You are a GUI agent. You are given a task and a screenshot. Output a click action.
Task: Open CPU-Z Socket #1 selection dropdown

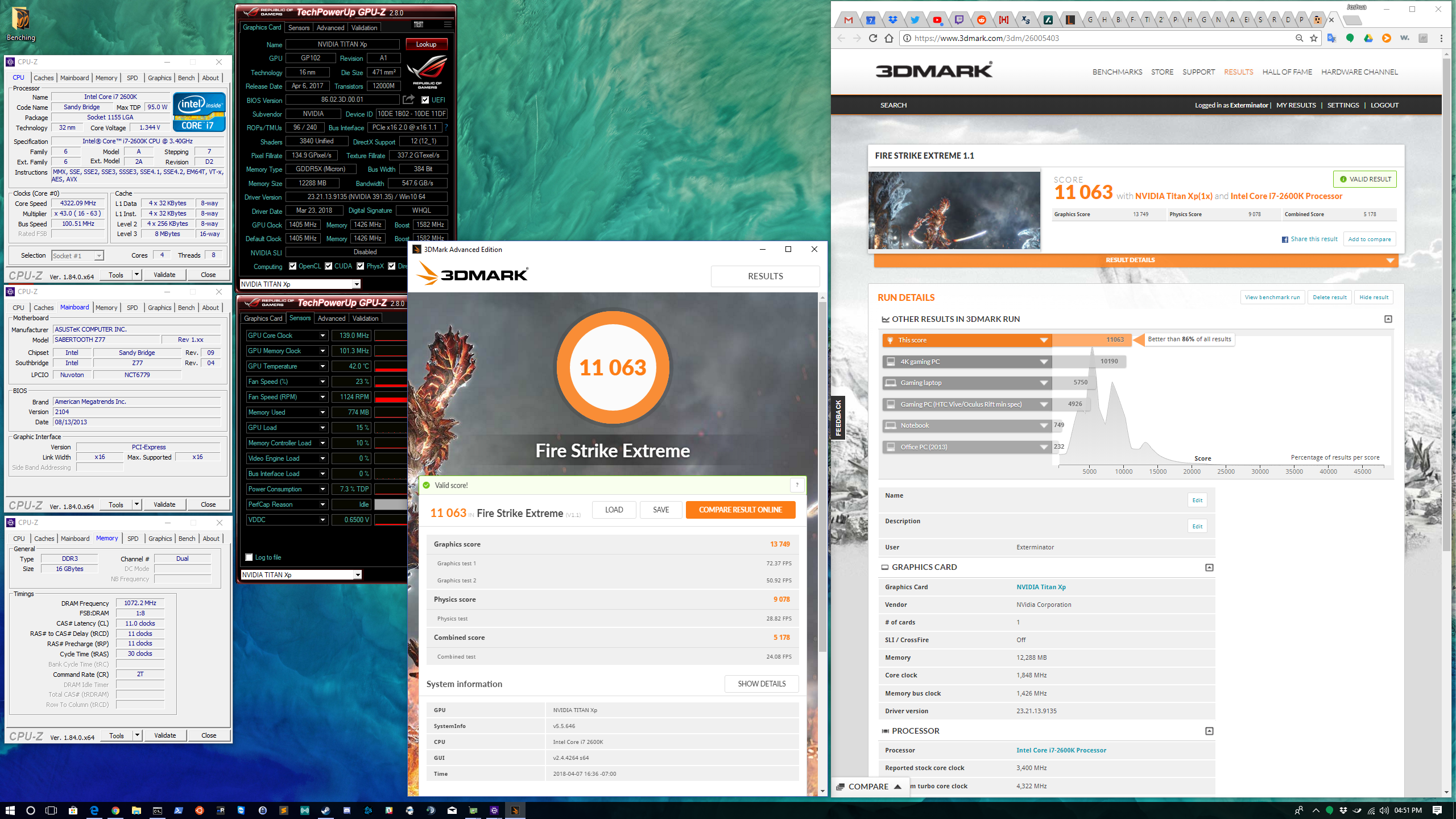(x=78, y=256)
